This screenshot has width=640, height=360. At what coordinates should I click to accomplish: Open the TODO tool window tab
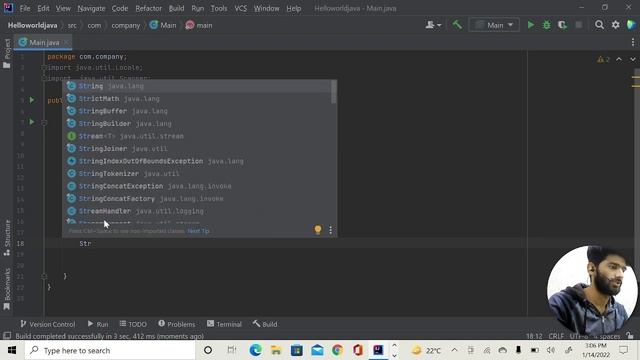(133, 324)
